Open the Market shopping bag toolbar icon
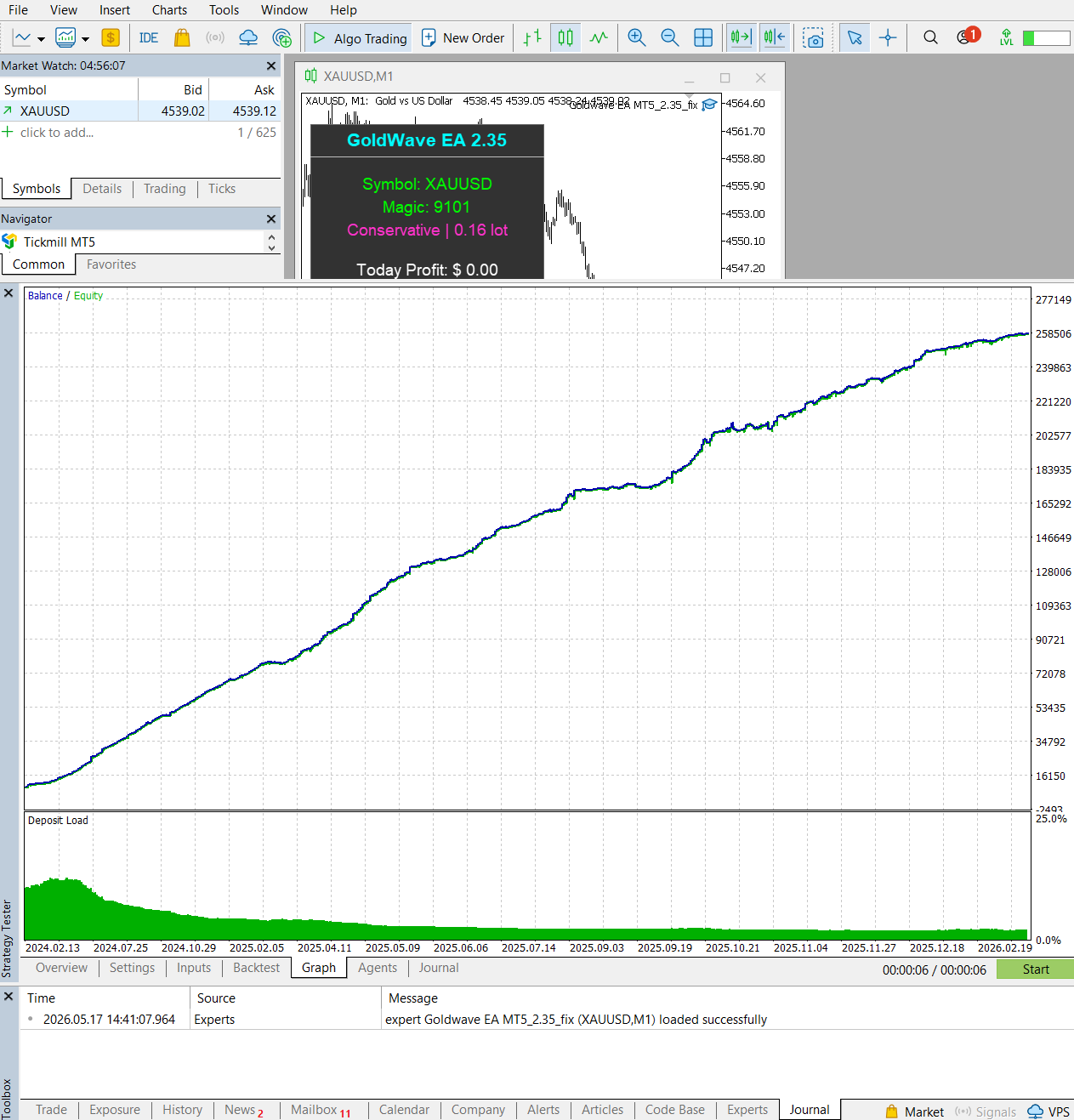 coord(182,37)
